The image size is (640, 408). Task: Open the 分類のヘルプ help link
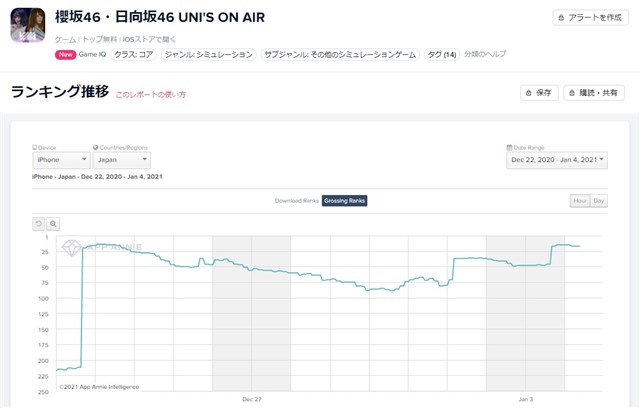[x=485, y=54]
